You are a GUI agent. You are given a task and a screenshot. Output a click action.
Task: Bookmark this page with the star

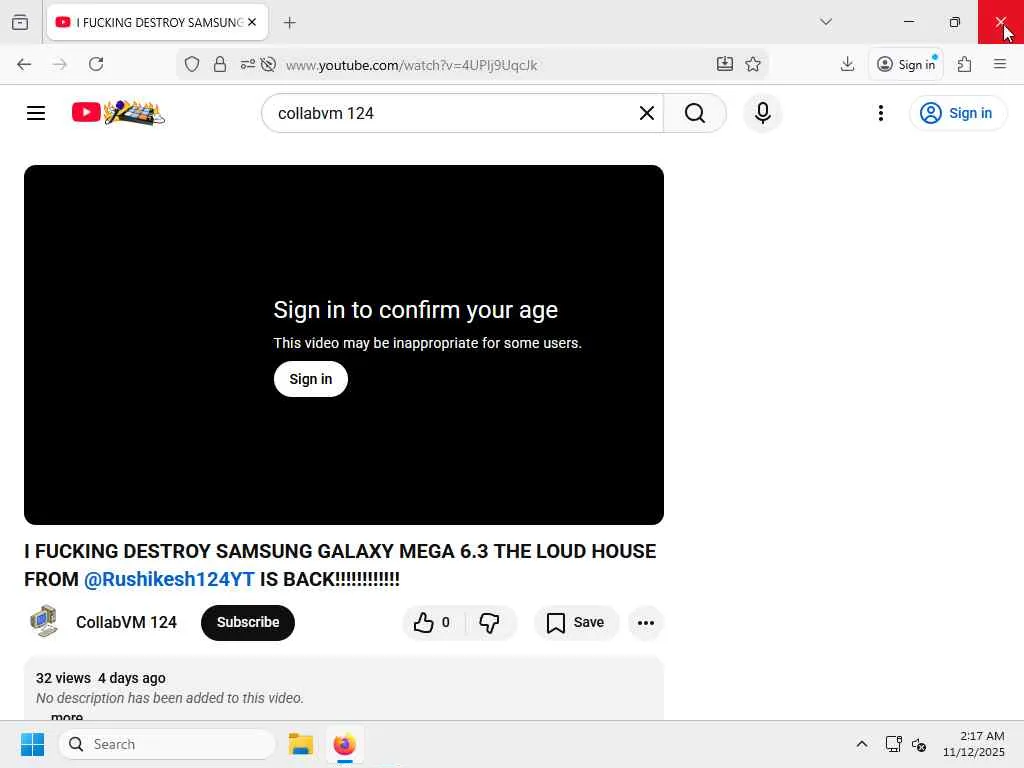pos(753,64)
